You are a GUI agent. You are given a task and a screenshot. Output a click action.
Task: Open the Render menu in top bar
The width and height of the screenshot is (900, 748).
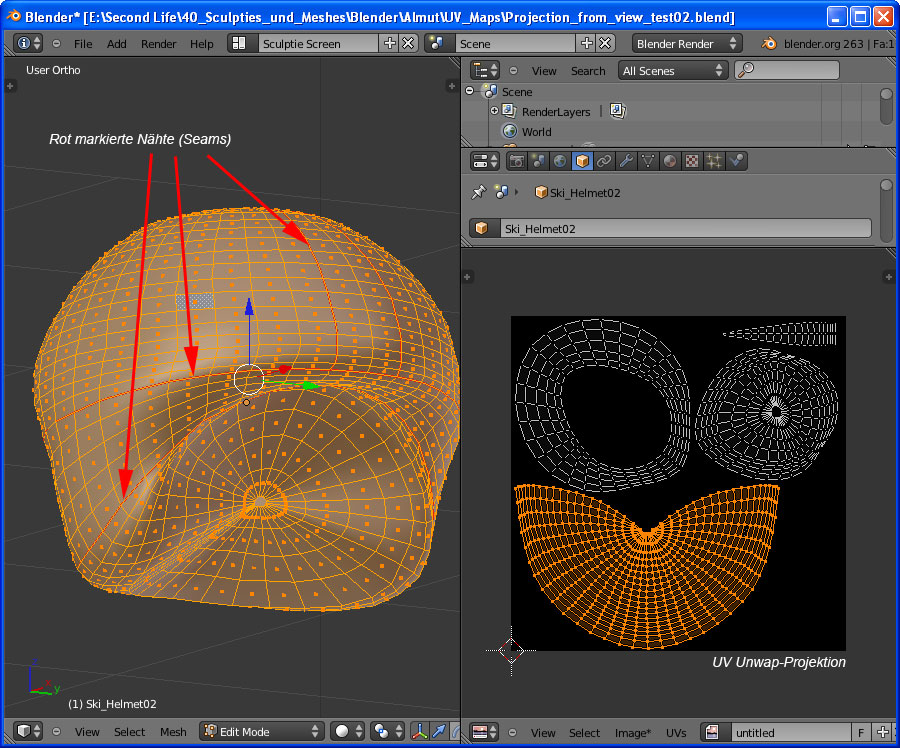[158, 44]
